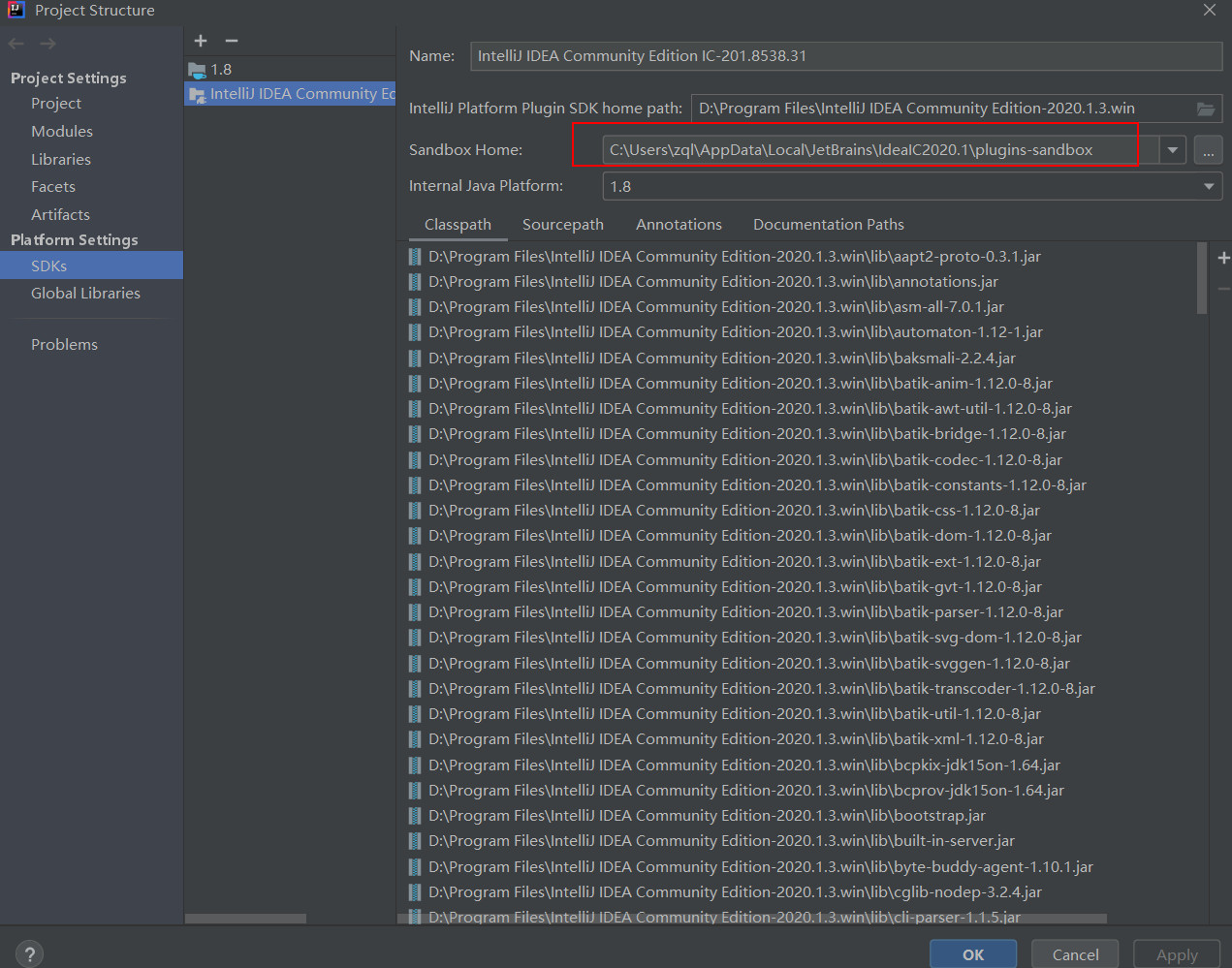Close the Project Structure dialog
This screenshot has width=1232, height=968.
(1209, 10)
